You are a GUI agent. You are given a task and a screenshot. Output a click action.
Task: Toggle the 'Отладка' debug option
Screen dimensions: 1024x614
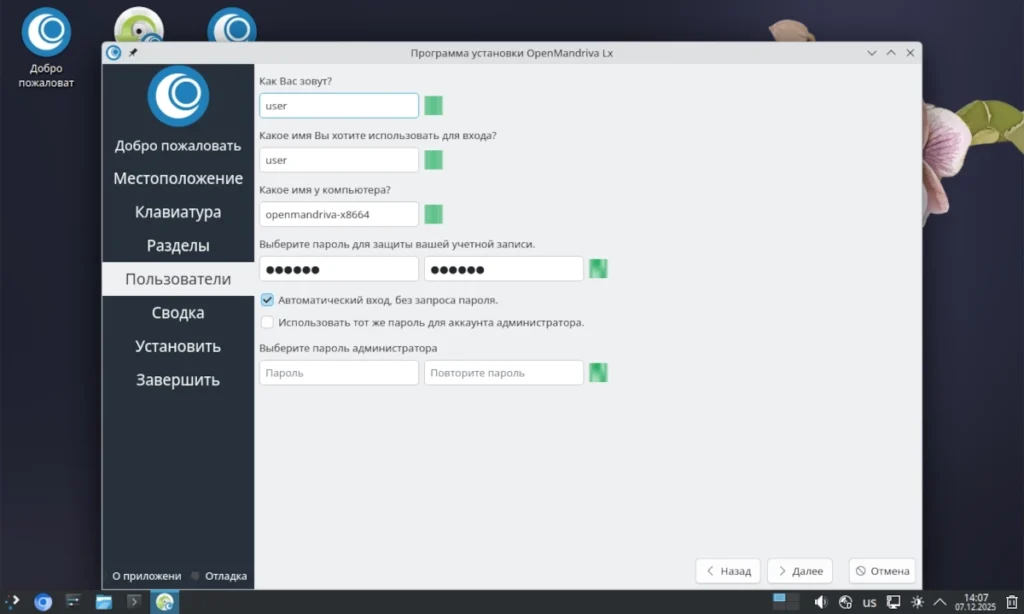pyautogui.click(x=220, y=575)
